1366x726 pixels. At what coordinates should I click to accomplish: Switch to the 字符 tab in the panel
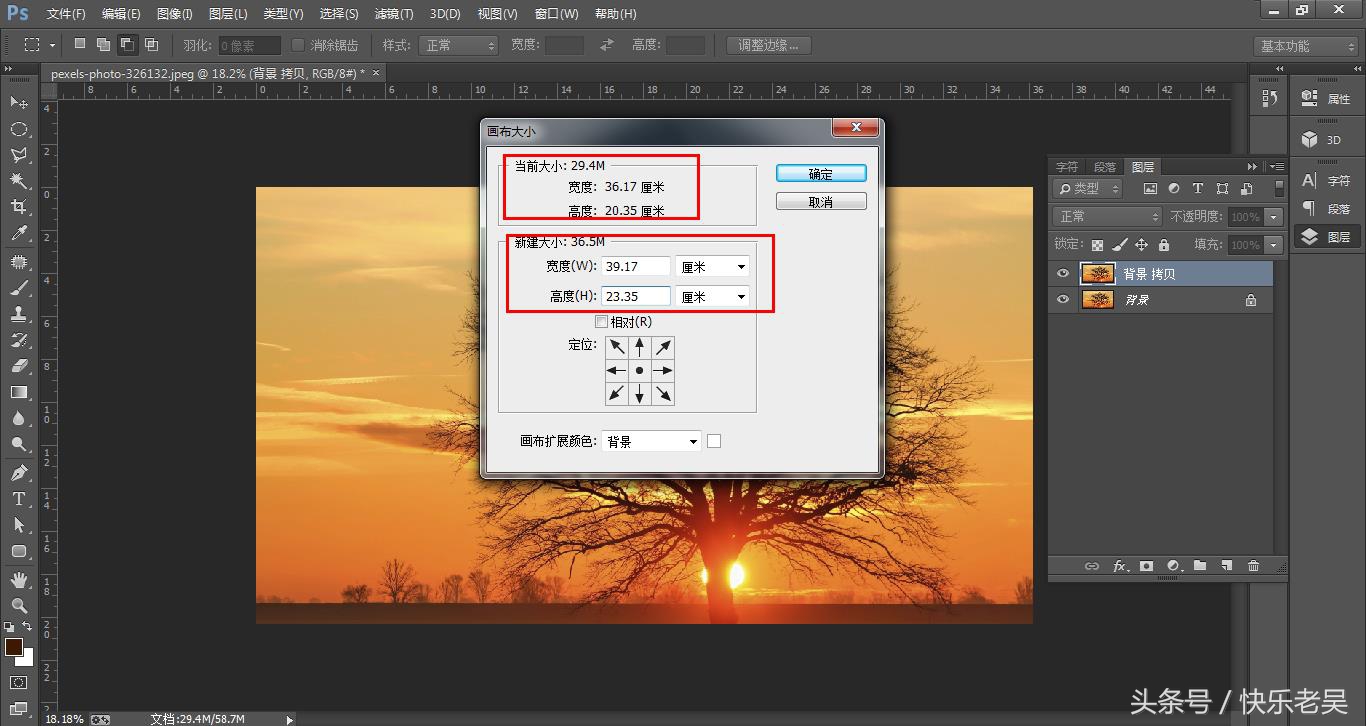[1066, 166]
